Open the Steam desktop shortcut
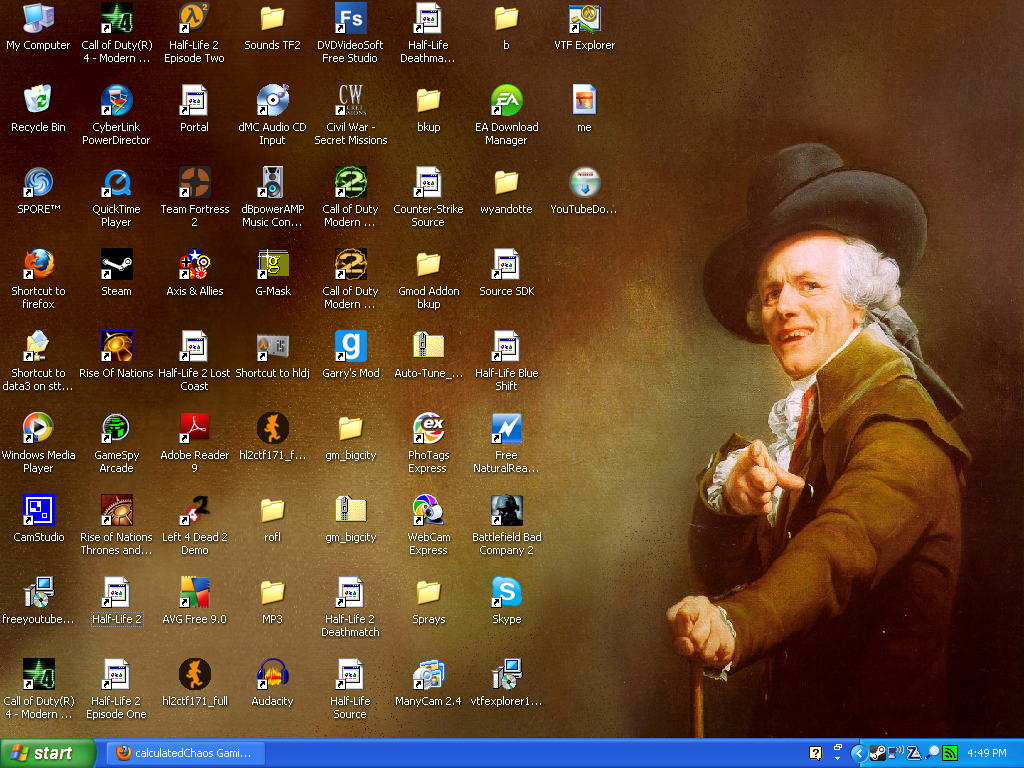Viewport: 1024px width, 768px height. point(116,265)
